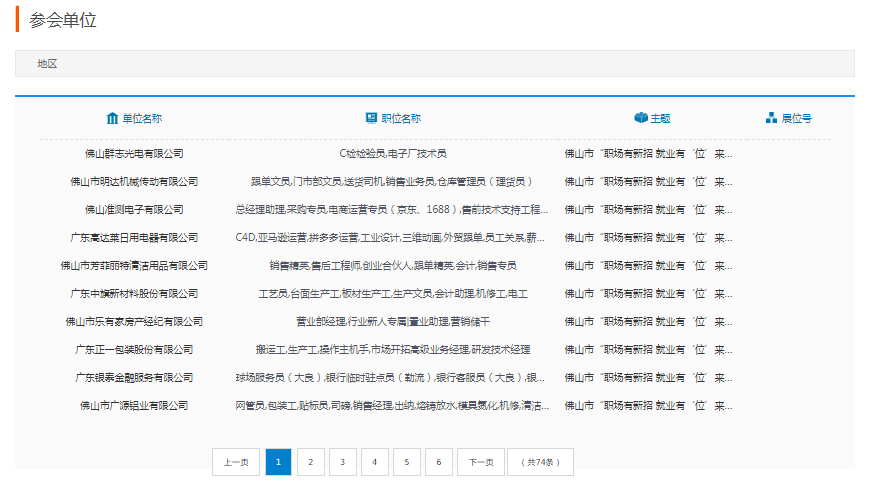
Task: Click positions starting with 总经理助理,采购专员
Action: tap(392, 210)
